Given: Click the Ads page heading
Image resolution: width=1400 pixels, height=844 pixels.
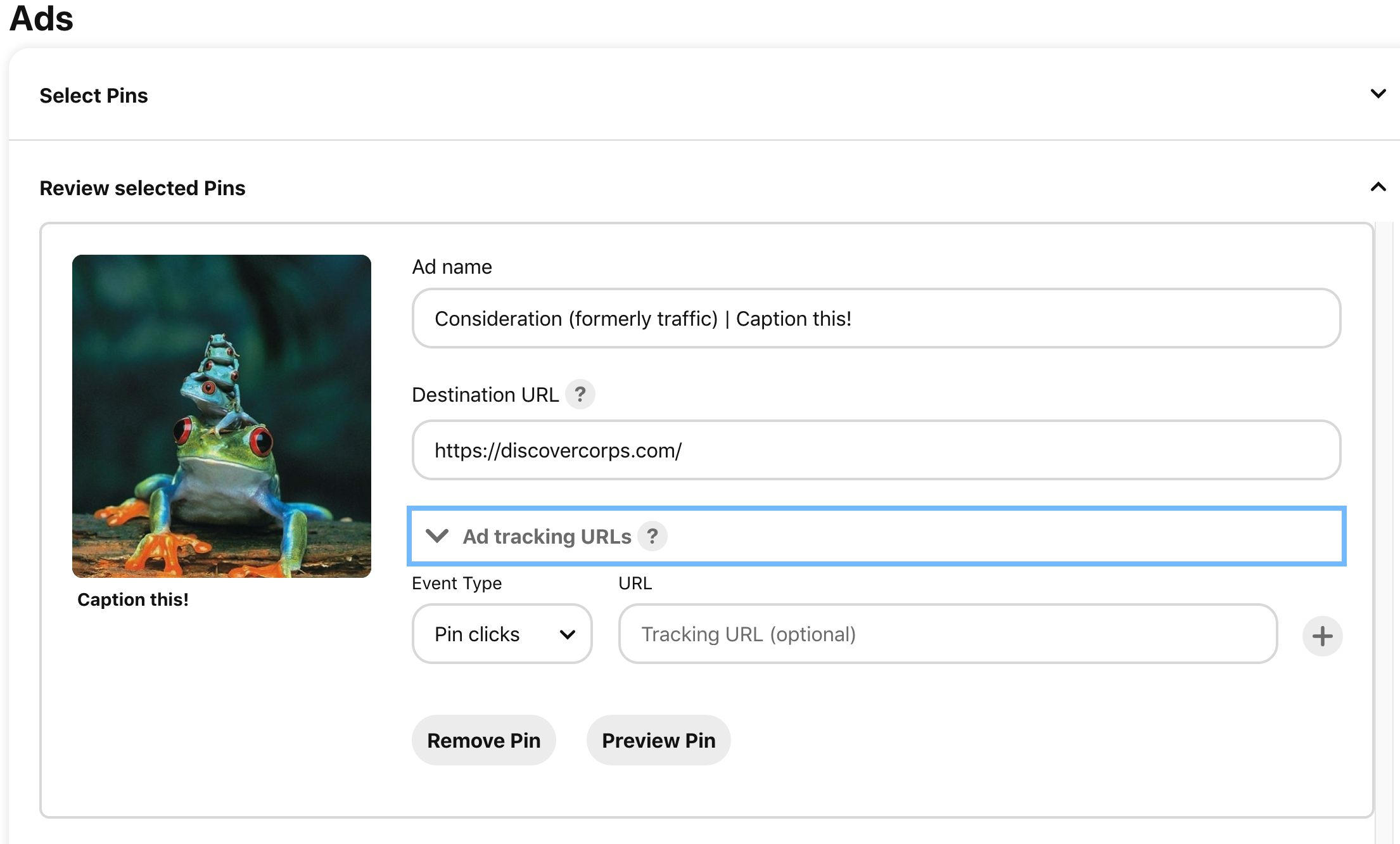Looking at the screenshot, I should click(x=42, y=18).
